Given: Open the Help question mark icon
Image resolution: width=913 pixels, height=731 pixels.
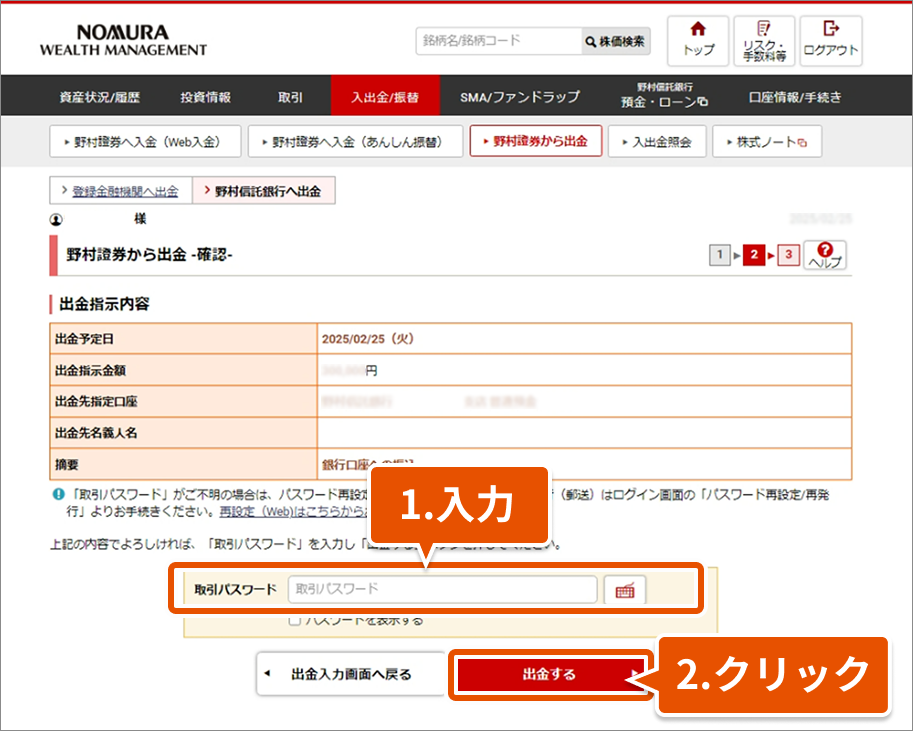Looking at the screenshot, I should click(x=825, y=255).
